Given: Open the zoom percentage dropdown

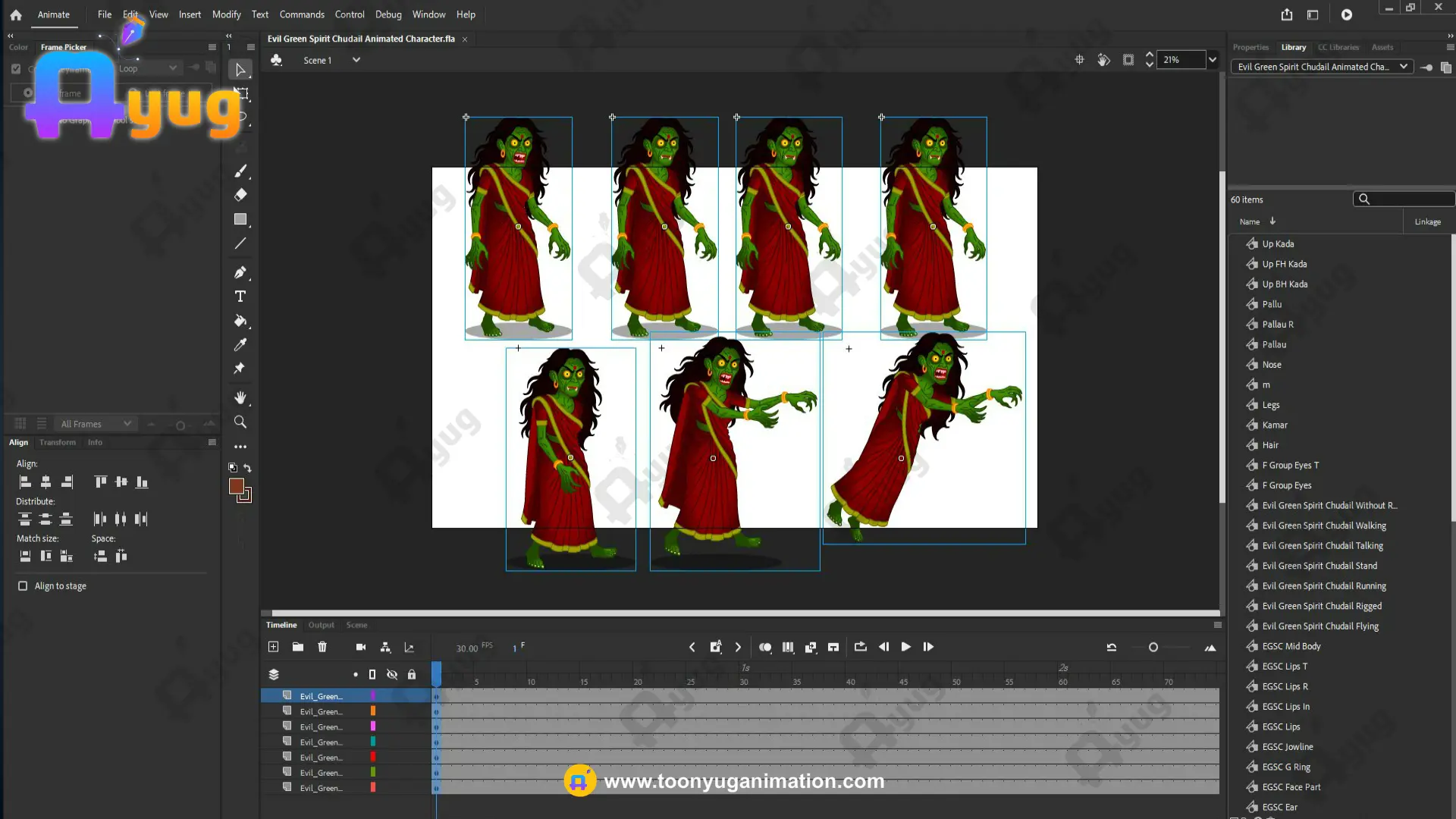Looking at the screenshot, I should click(x=1213, y=60).
